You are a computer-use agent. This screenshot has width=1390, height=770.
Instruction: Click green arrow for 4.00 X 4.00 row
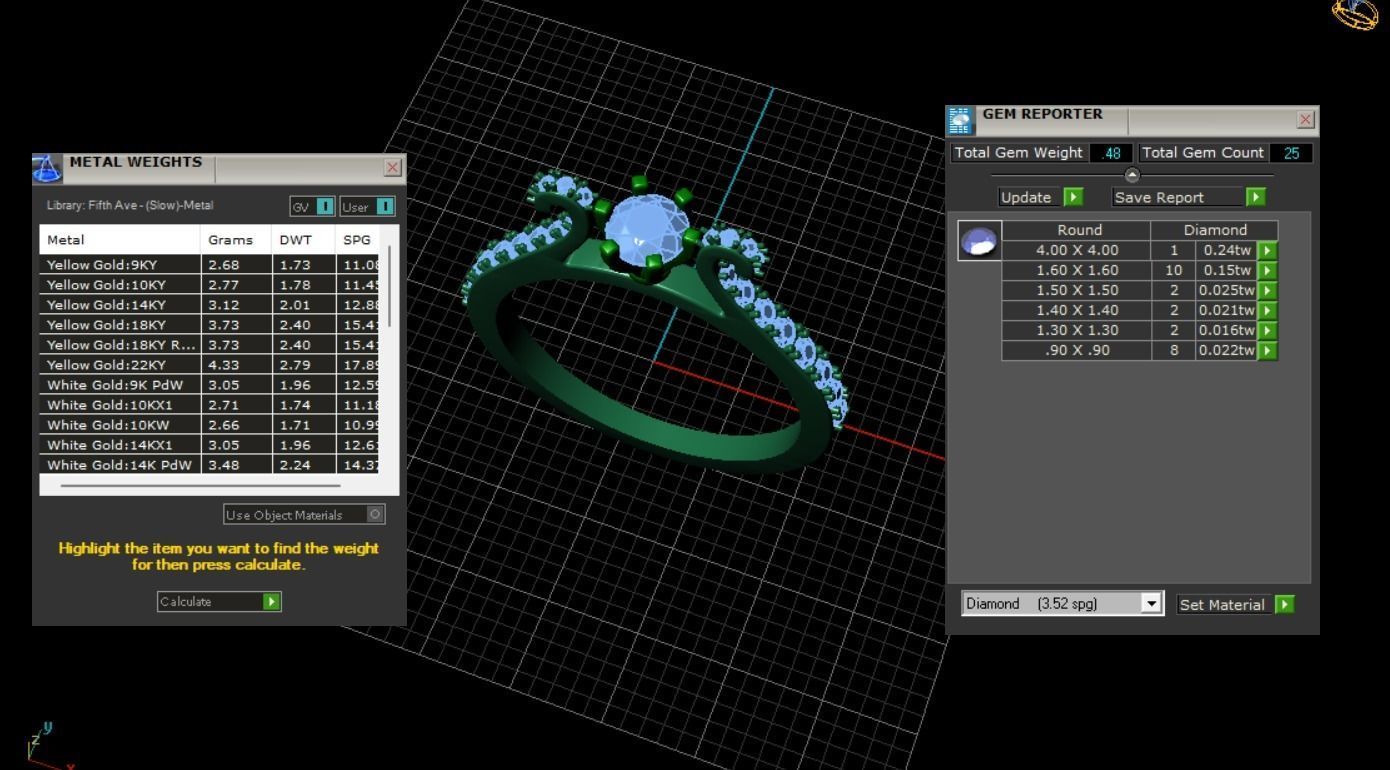coord(1267,251)
